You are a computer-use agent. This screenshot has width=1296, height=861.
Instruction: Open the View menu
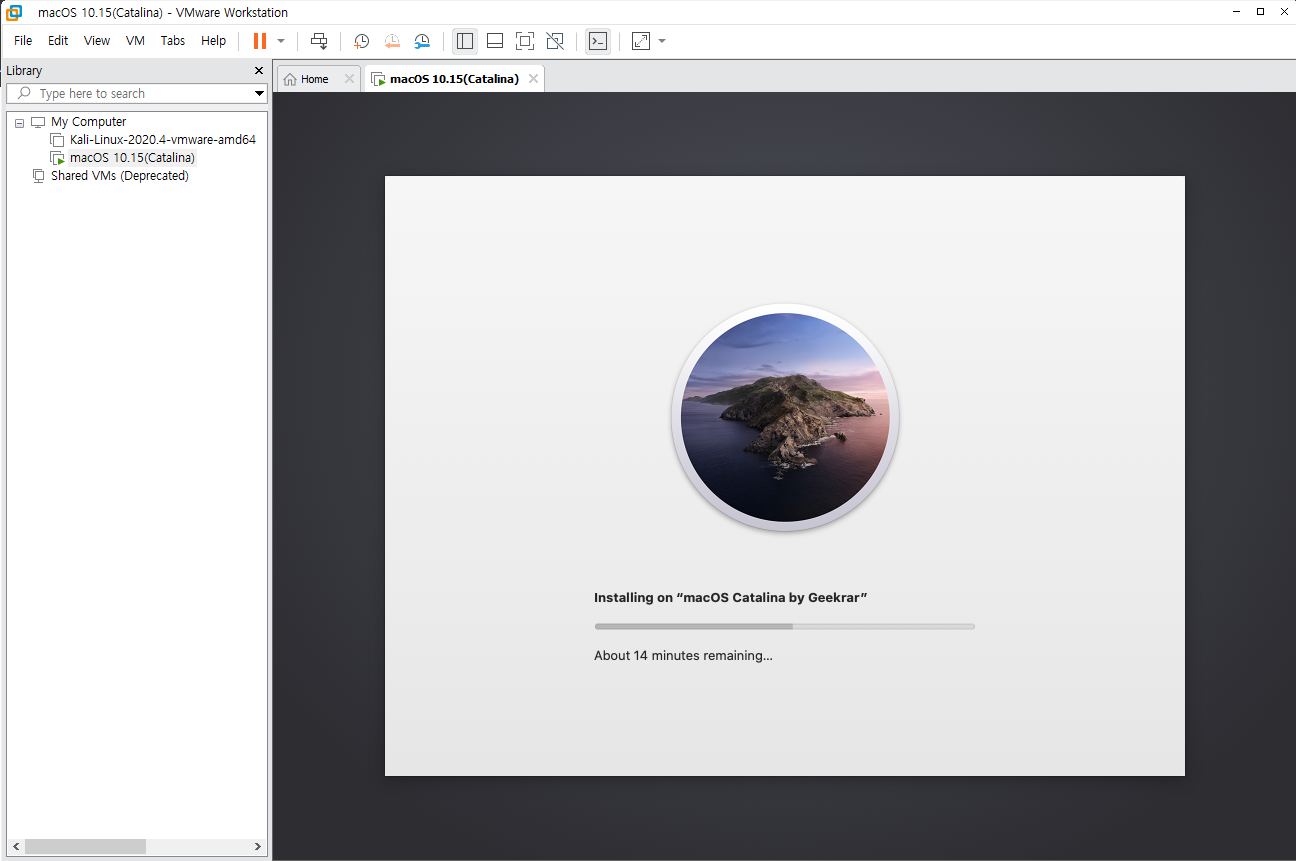tap(97, 41)
